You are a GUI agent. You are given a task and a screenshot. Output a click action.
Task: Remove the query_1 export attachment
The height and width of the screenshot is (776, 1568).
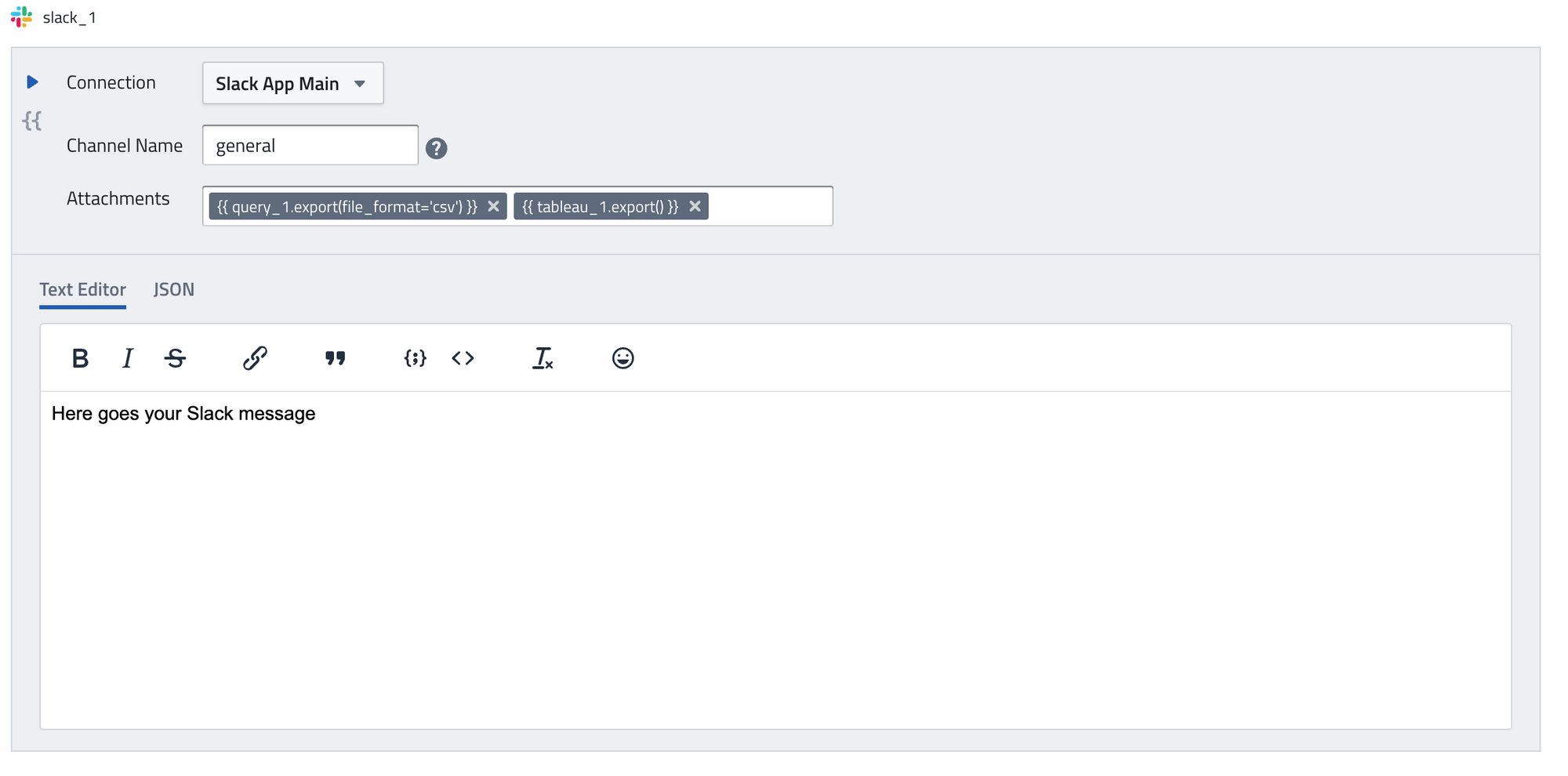click(493, 206)
